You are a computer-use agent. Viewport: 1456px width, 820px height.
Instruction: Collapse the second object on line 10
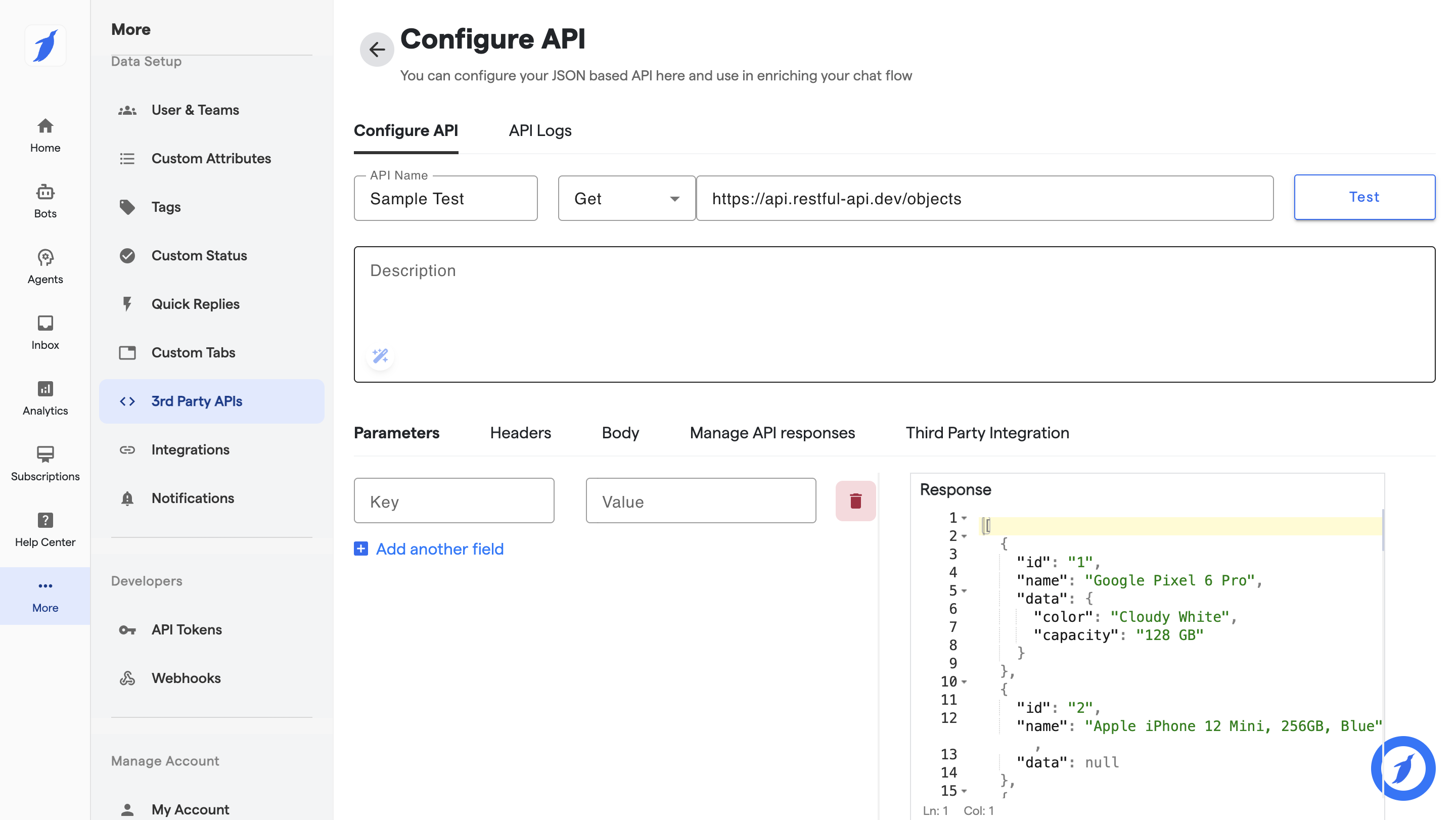click(x=964, y=681)
